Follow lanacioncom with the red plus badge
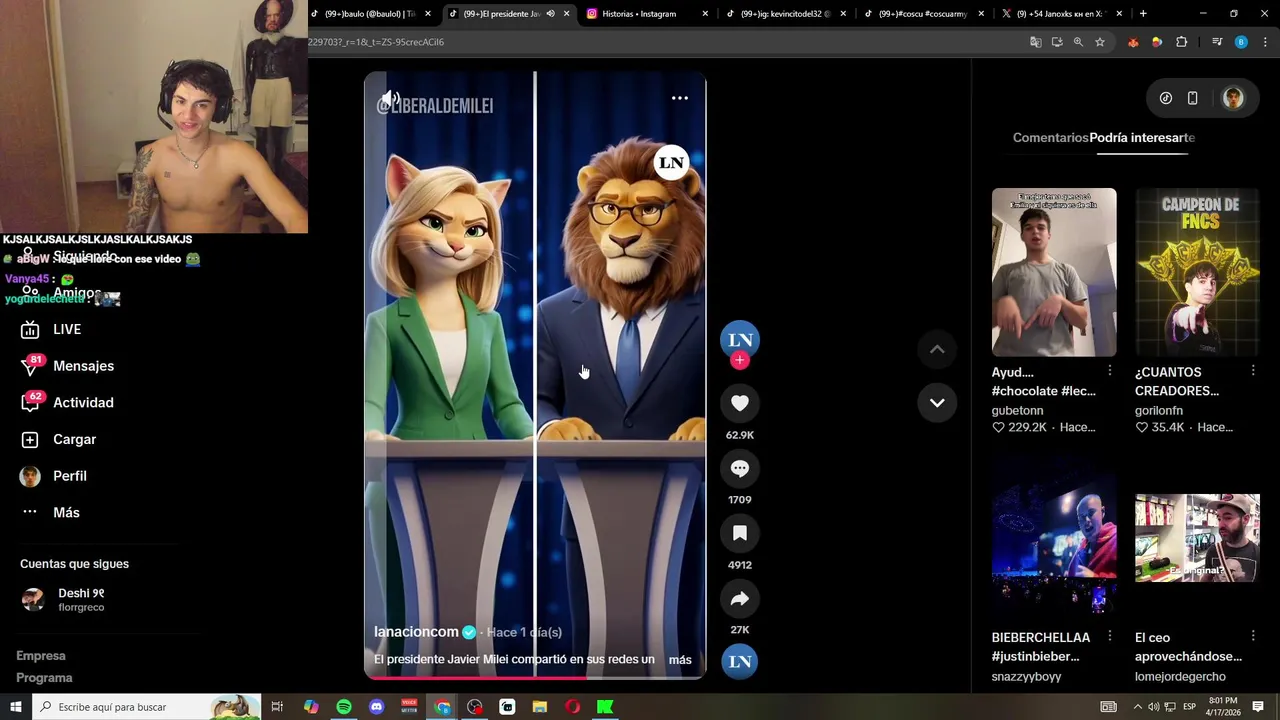1280x720 pixels. 740,360
